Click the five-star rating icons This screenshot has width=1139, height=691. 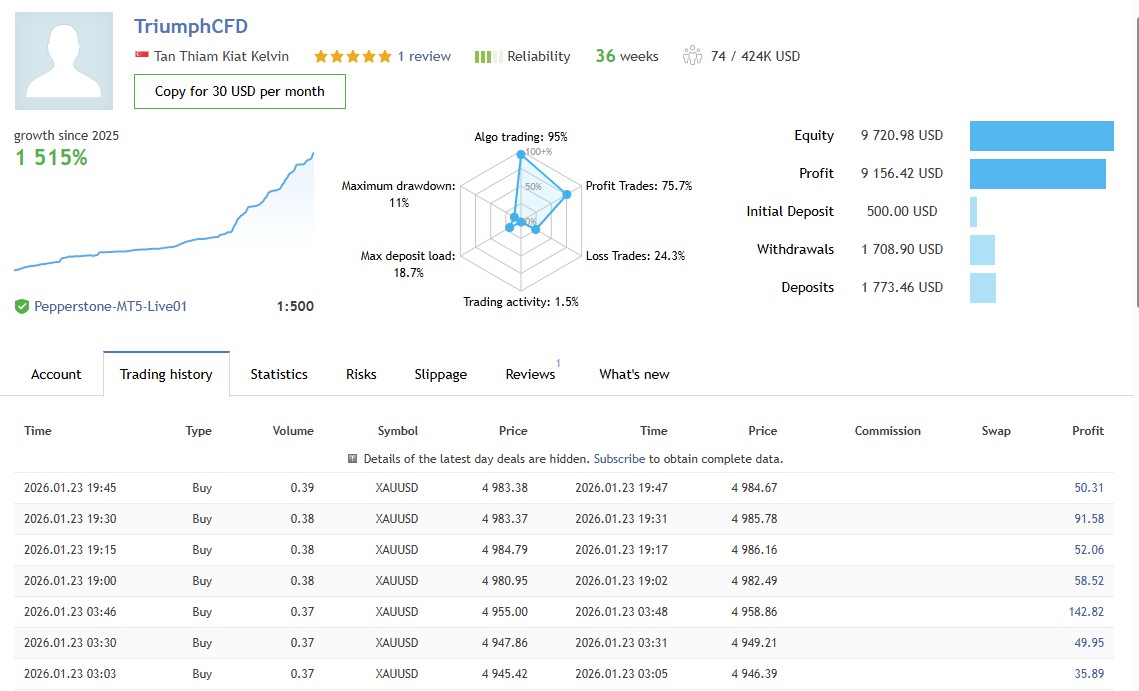[x=352, y=57]
